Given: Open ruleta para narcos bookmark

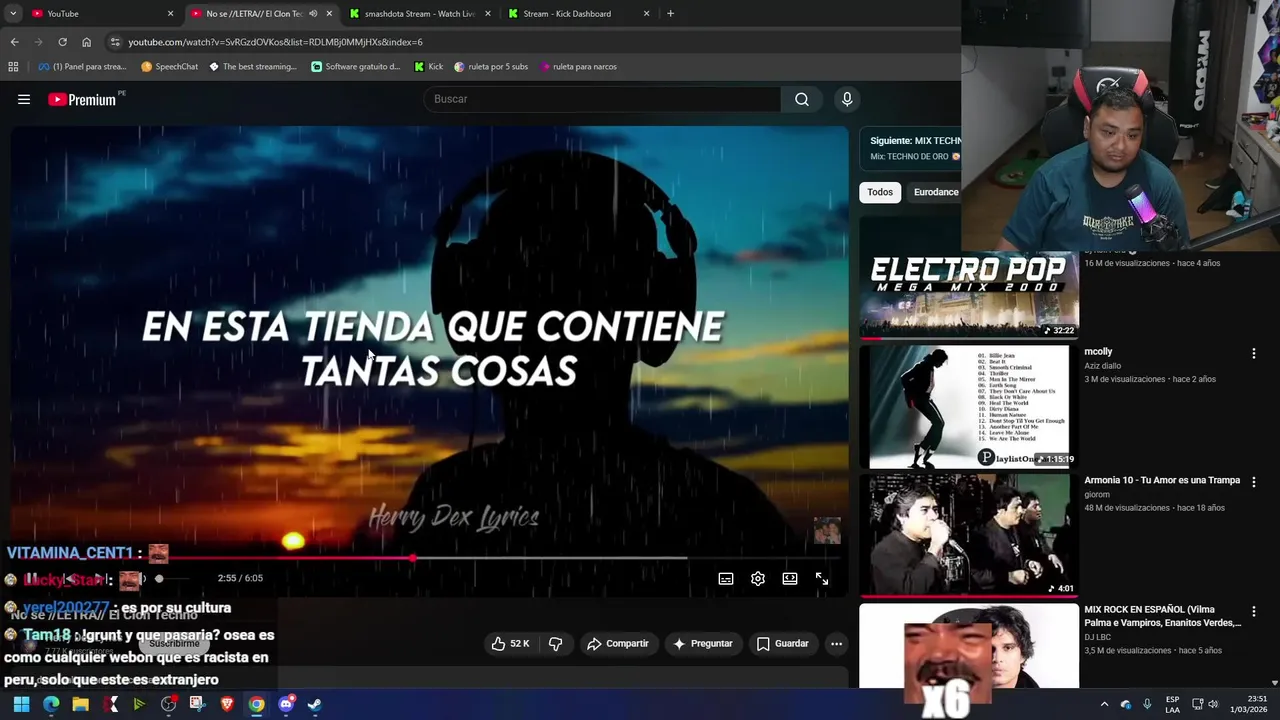Looking at the screenshot, I should pos(578,67).
